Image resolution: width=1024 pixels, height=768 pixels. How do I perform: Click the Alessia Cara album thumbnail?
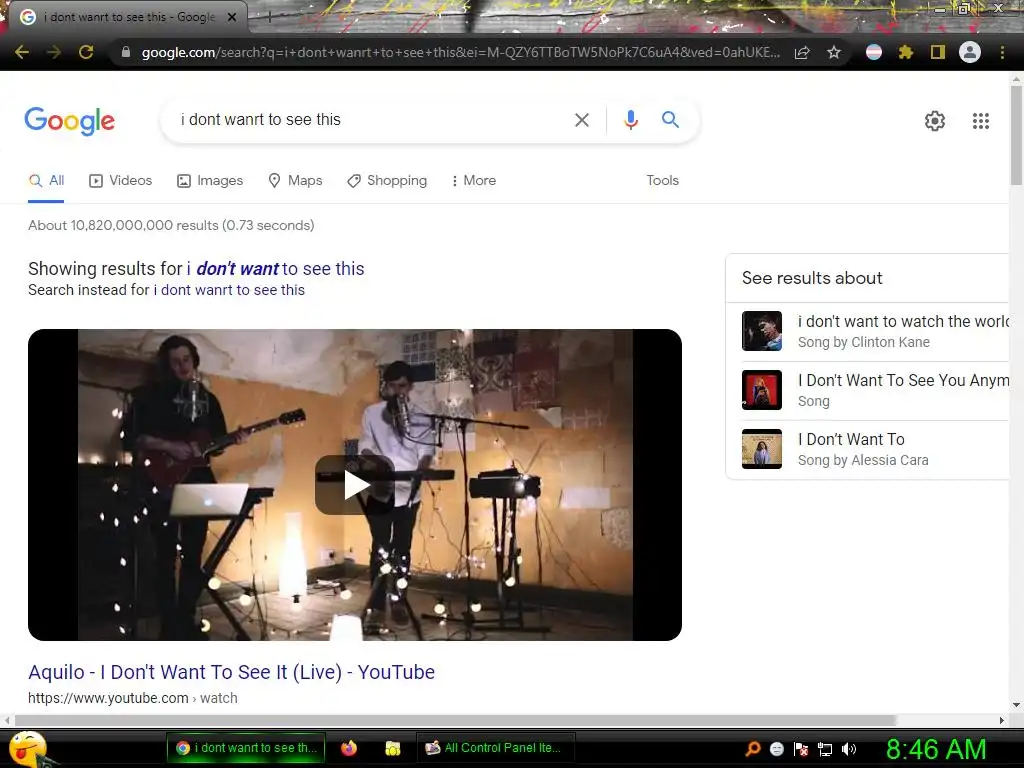tap(761, 449)
